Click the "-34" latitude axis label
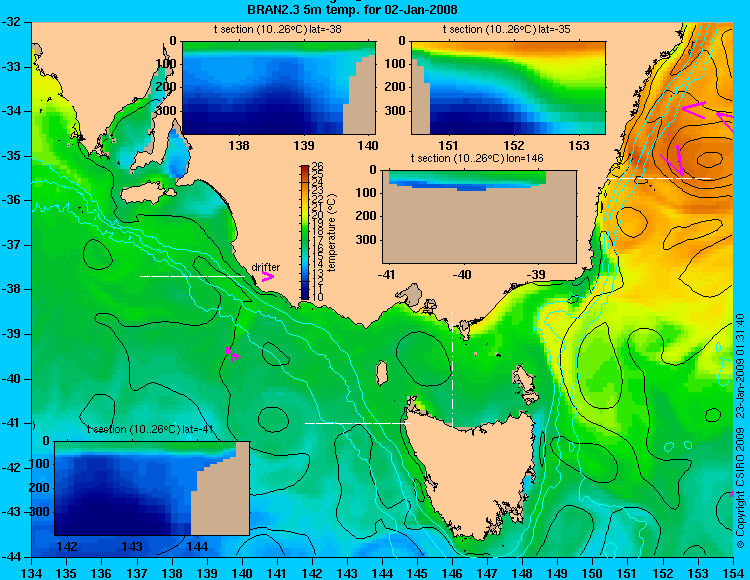750x580 pixels. [11, 111]
